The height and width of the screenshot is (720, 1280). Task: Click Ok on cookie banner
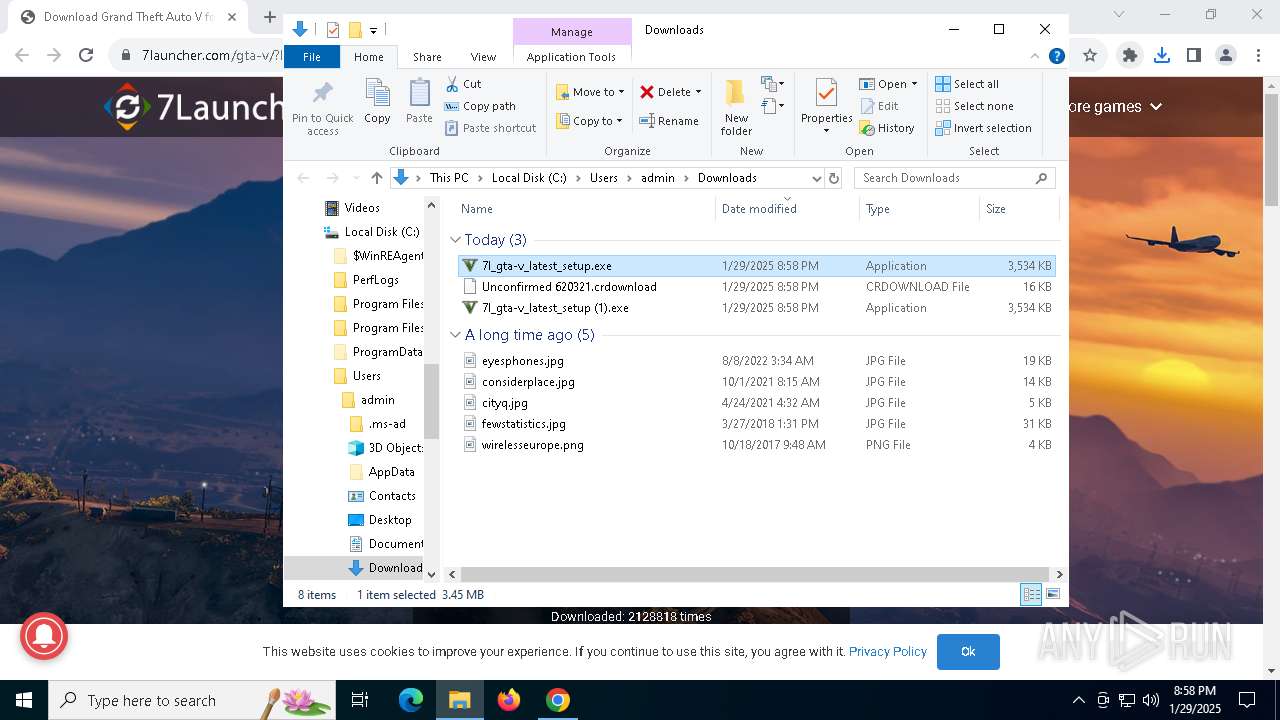pos(968,651)
